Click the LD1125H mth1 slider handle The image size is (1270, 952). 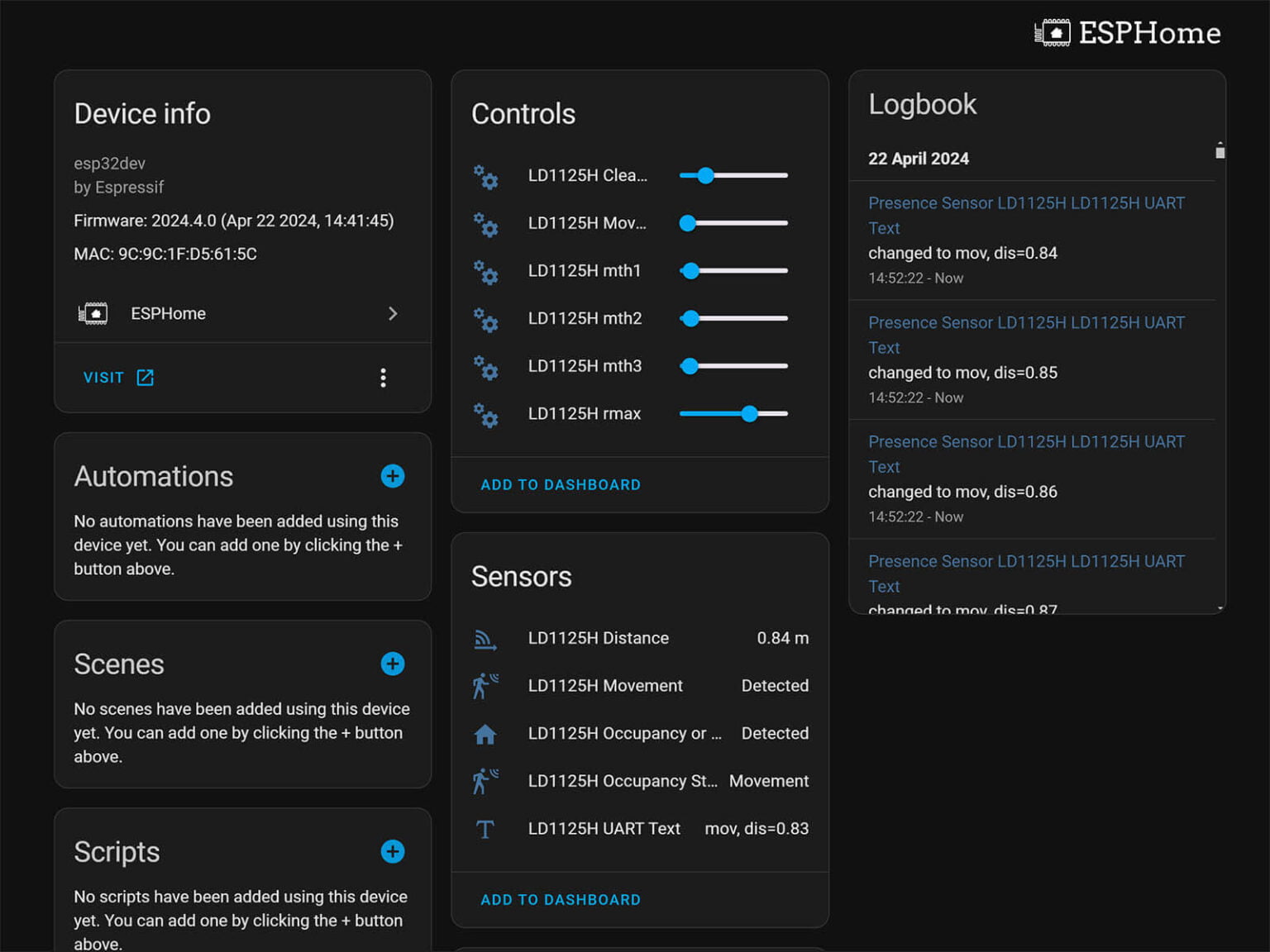pyautogui.click(x=690, y=271)
